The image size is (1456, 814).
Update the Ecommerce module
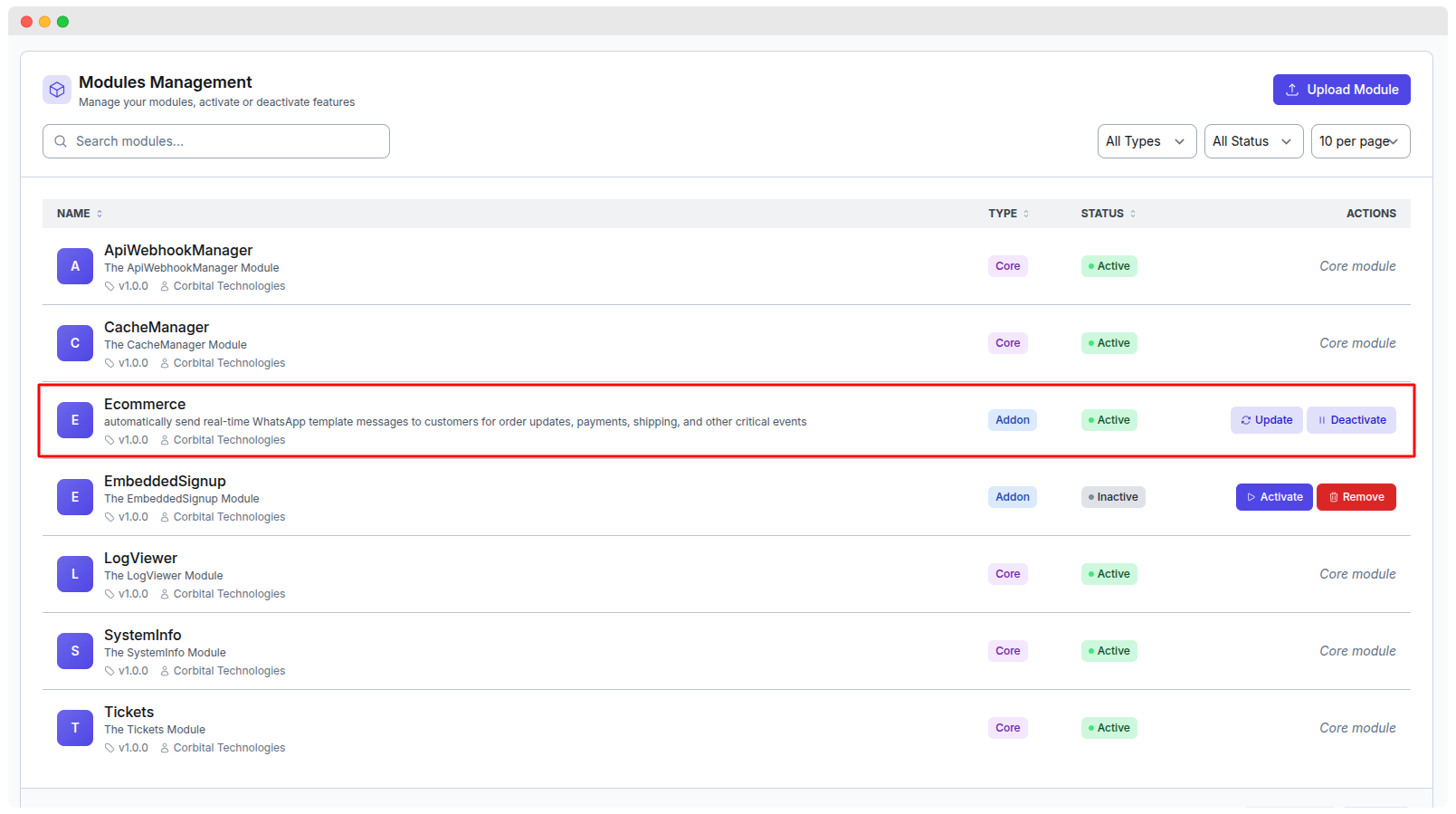coord(1266,420)
